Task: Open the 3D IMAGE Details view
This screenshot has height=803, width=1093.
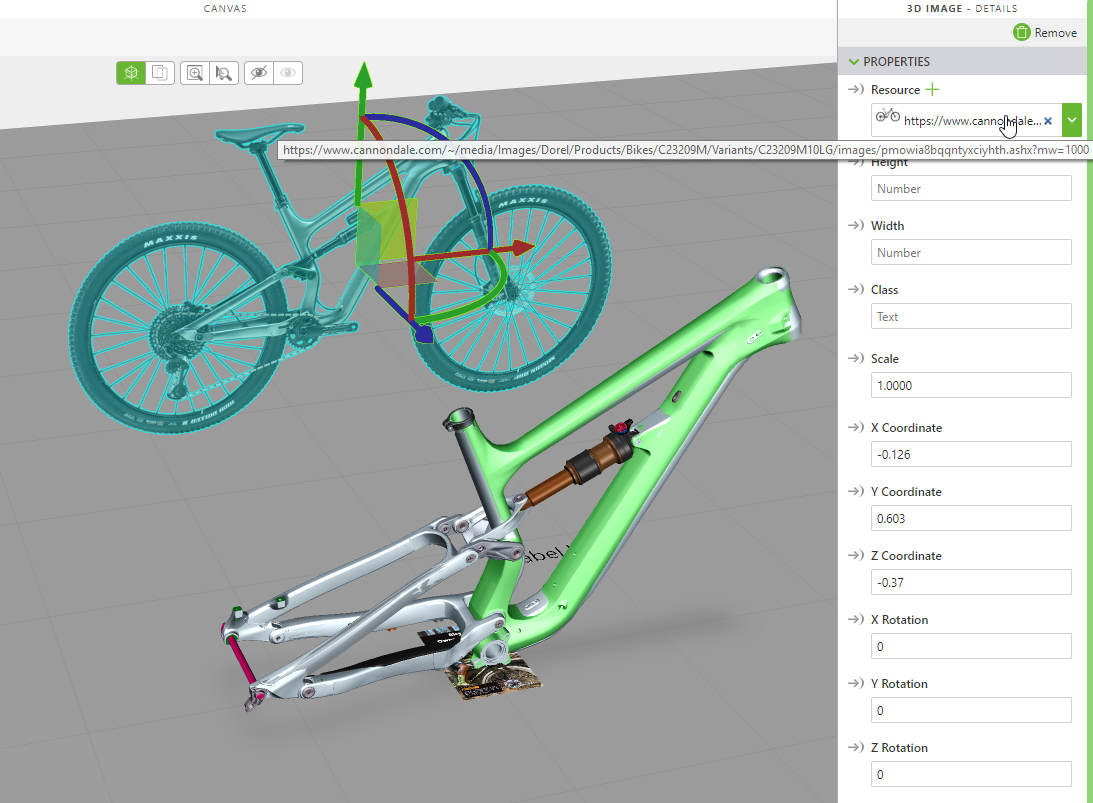Action: (961, 8)
